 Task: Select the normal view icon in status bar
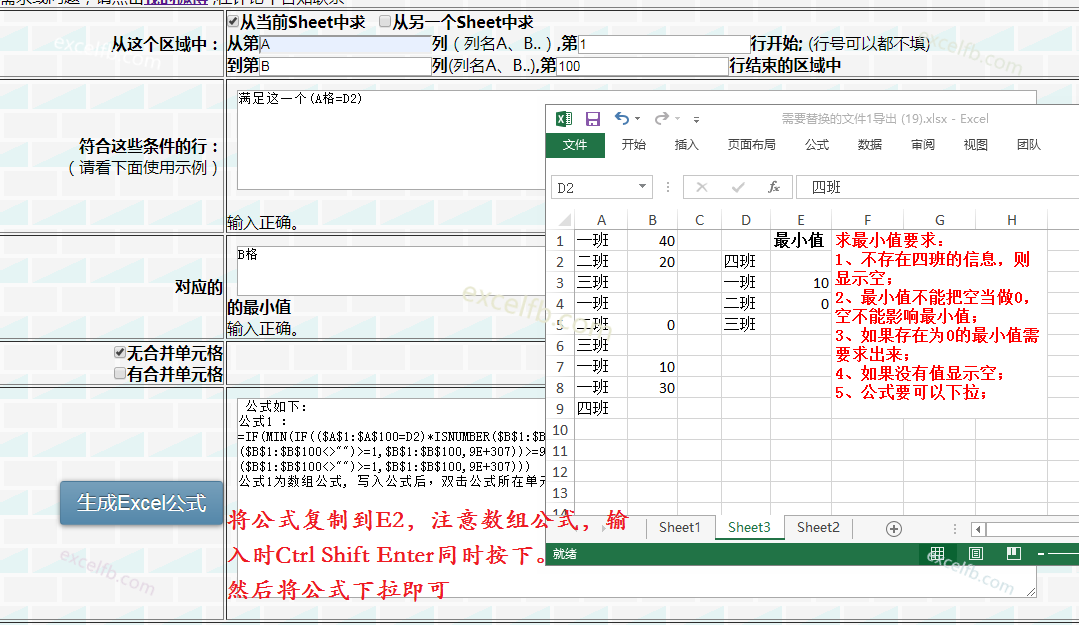(937, 553)
